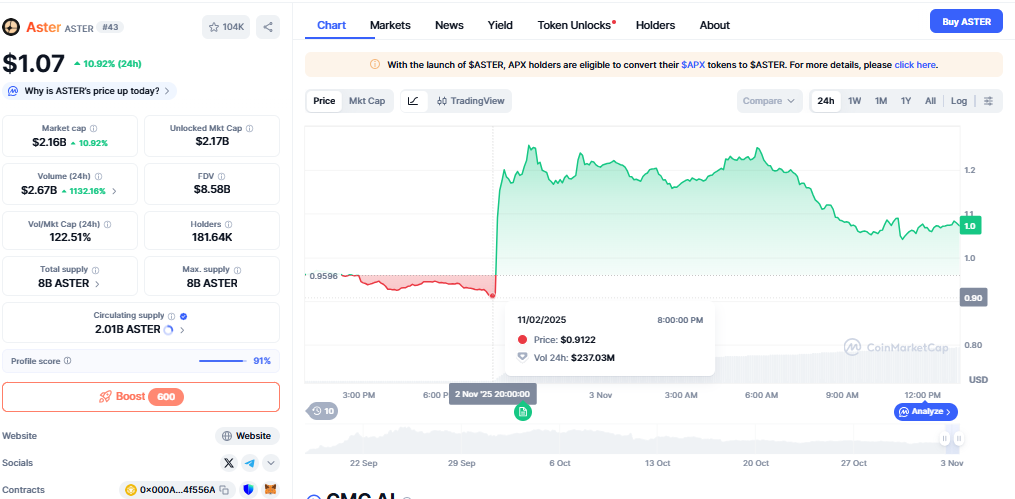Expand 'Why is ASTER's price up today?'

coord(89,91)
